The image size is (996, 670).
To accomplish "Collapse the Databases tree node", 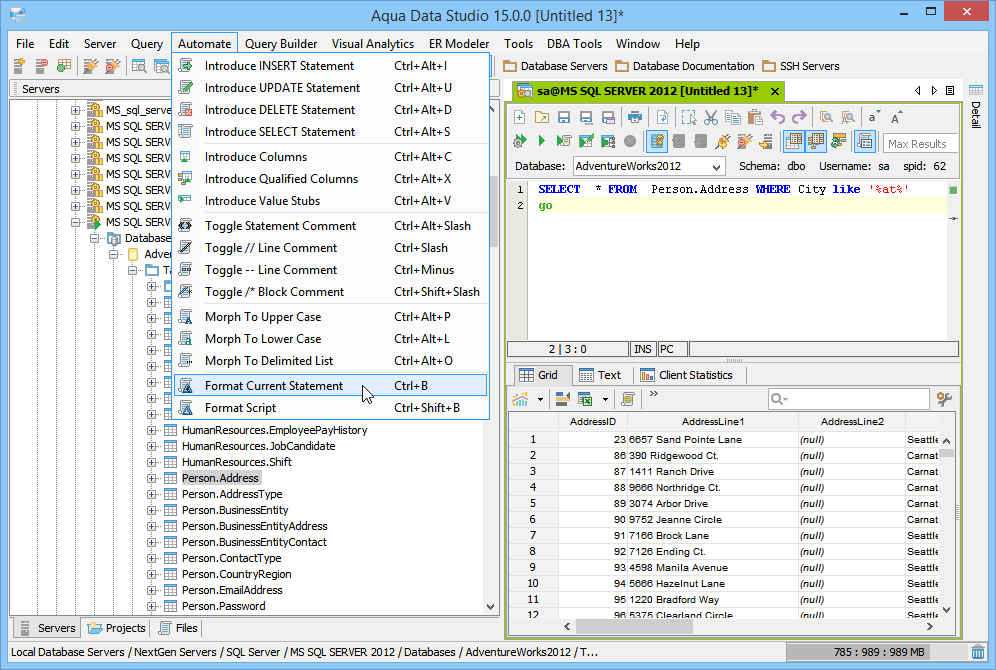I will 94,238.
